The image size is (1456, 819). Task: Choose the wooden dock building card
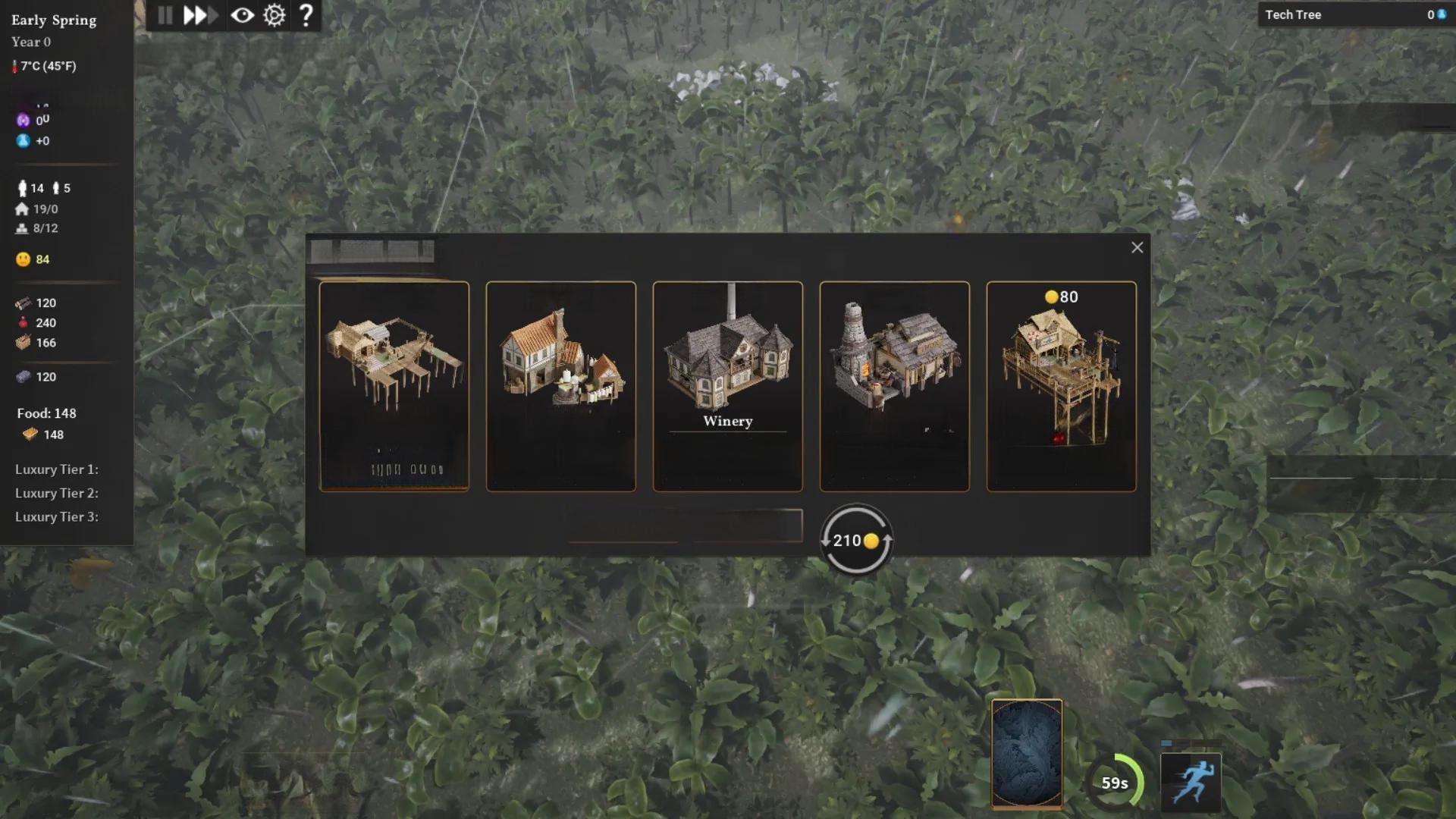pos(394,386)
